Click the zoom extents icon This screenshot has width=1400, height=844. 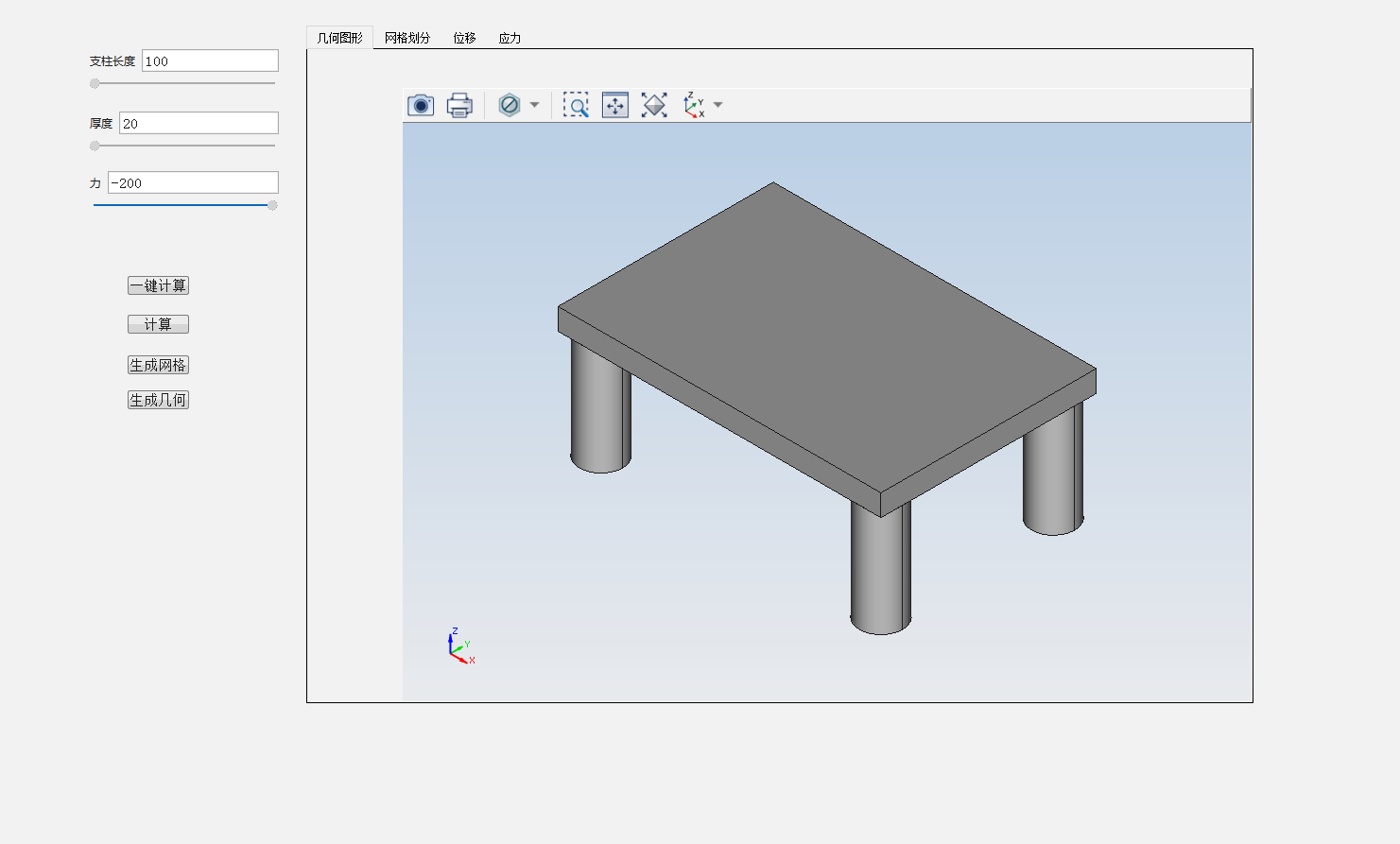654,105
